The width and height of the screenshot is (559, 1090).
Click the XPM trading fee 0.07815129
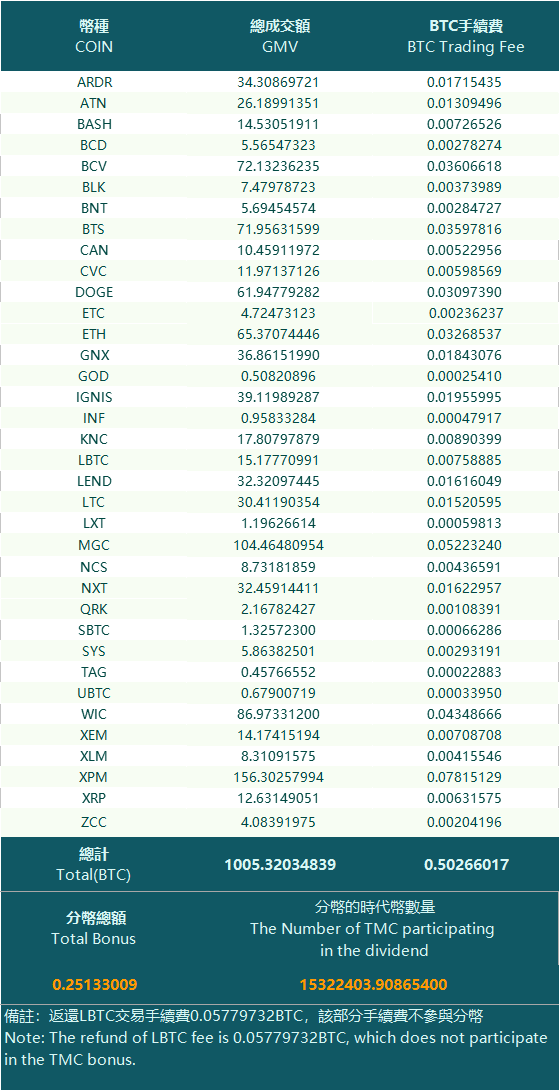464,776
